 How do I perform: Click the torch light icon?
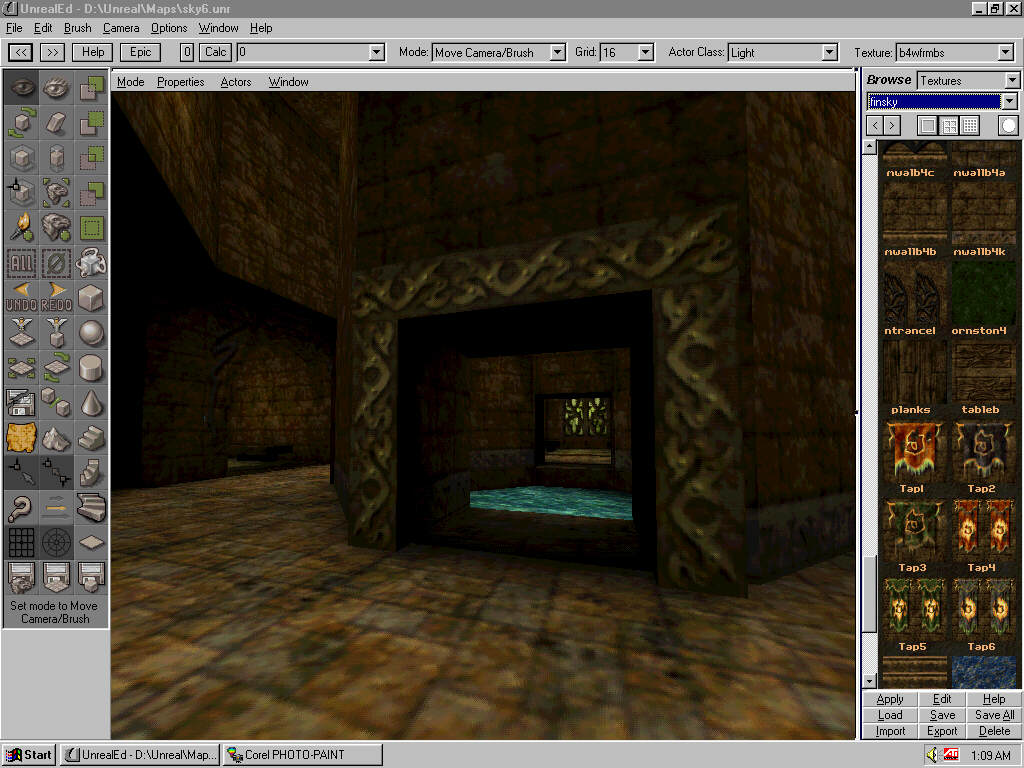coord(21,227)
